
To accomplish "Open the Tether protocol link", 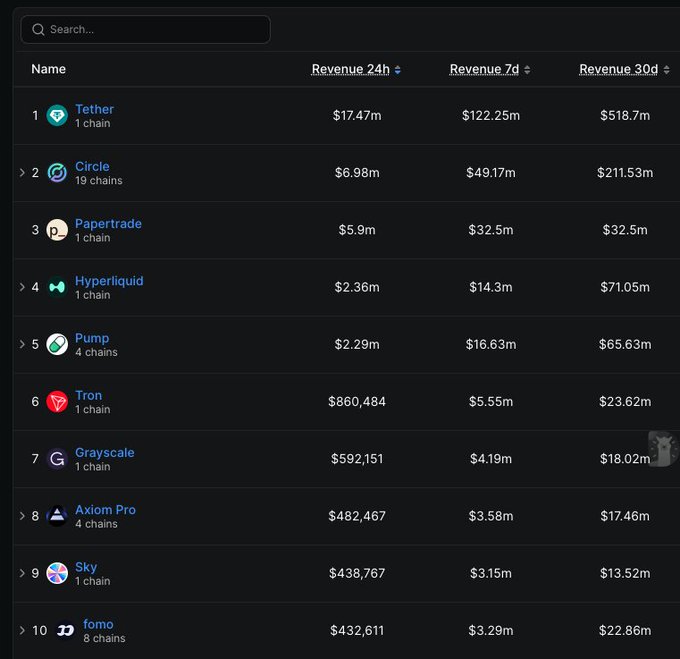I will [95, 109].
